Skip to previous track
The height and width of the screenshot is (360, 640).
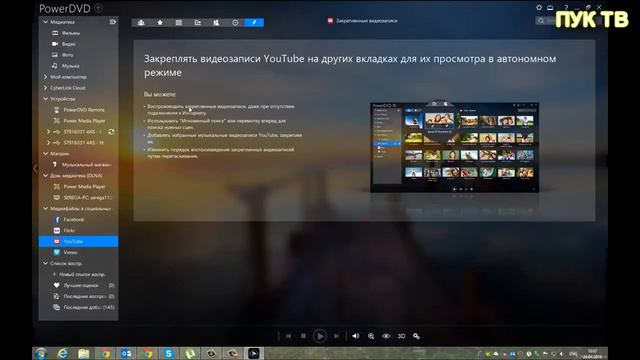(x=289, y=336)
